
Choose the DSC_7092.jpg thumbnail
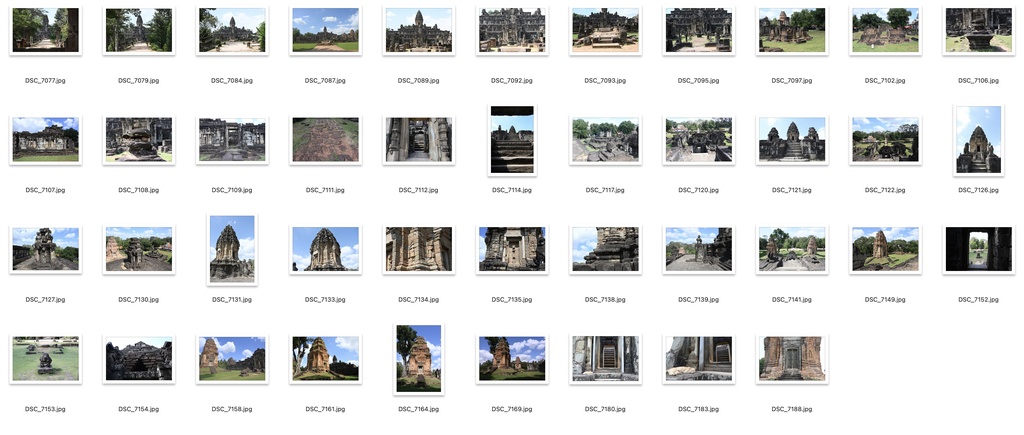tap(512, 30)
